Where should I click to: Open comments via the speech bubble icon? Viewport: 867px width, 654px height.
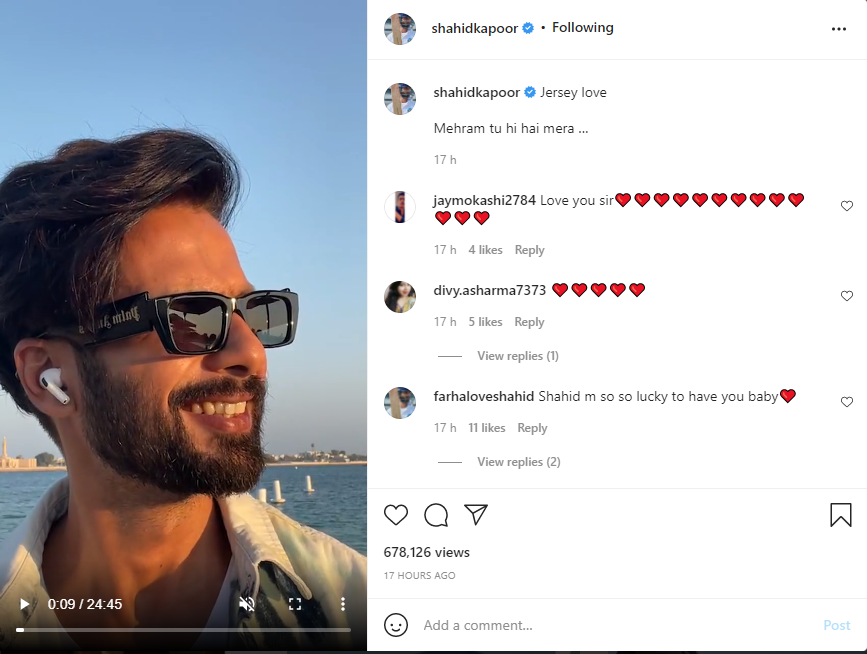(436, 515)
